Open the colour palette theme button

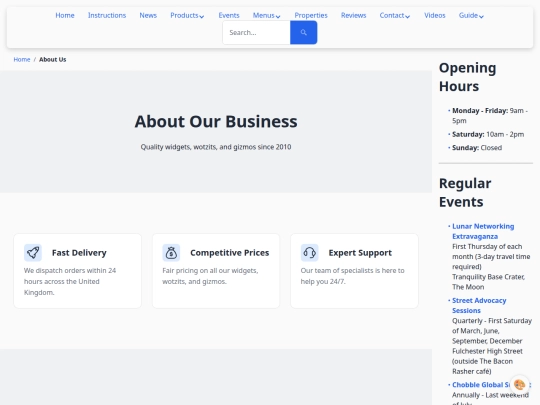519,384
